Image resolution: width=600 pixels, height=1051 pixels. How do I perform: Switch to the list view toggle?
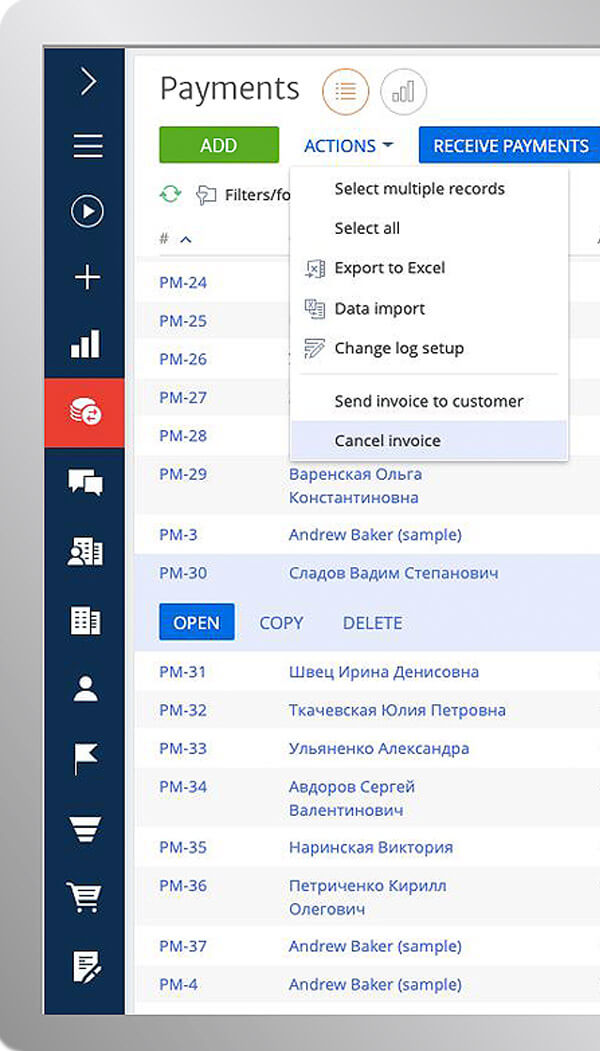click(345, 92)
